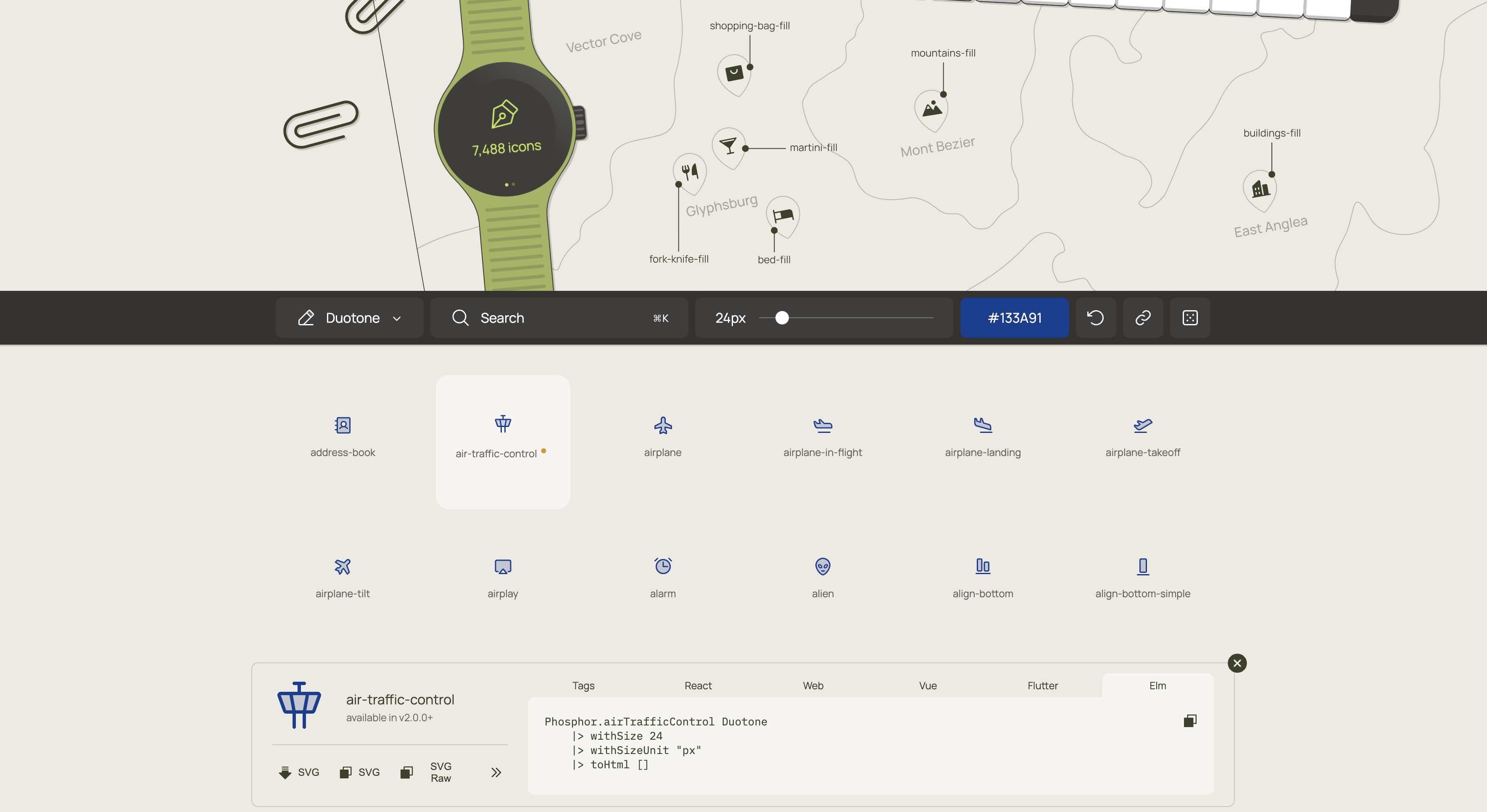Reset color and size with undo arrow

tap(1096, 317)
